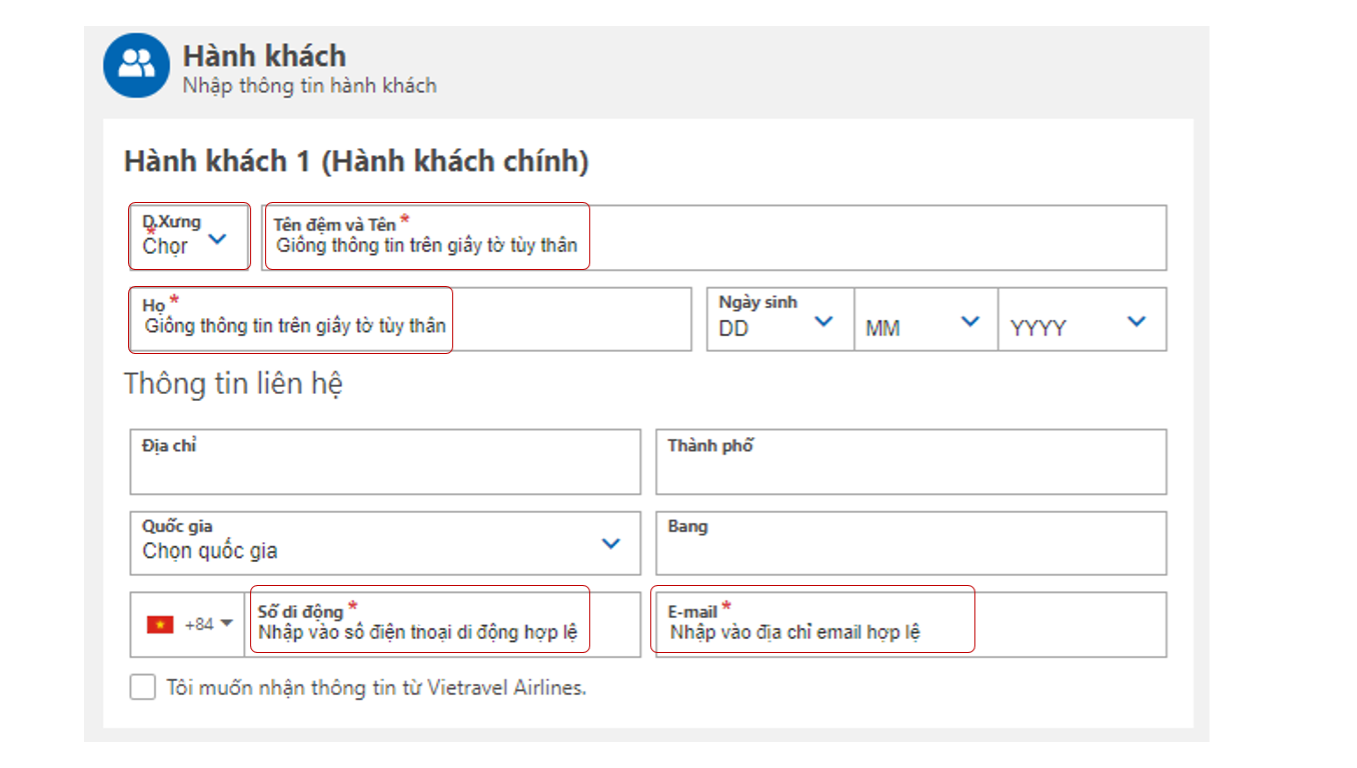Click the Nhập thông tin hành khách subtitle

[x=309, y=86]
